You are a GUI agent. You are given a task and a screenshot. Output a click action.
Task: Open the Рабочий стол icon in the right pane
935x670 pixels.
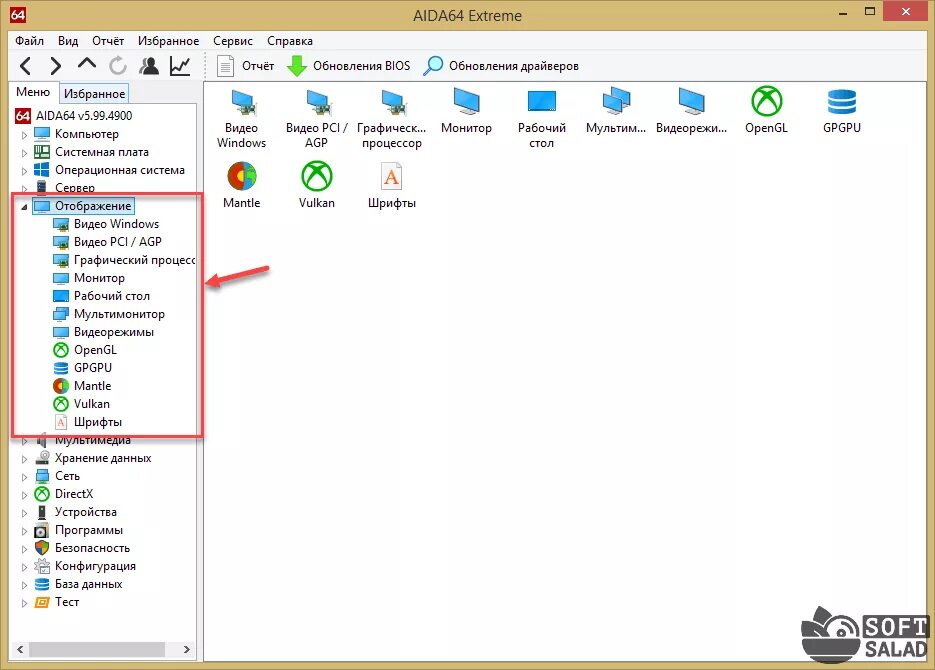point(541,118)
